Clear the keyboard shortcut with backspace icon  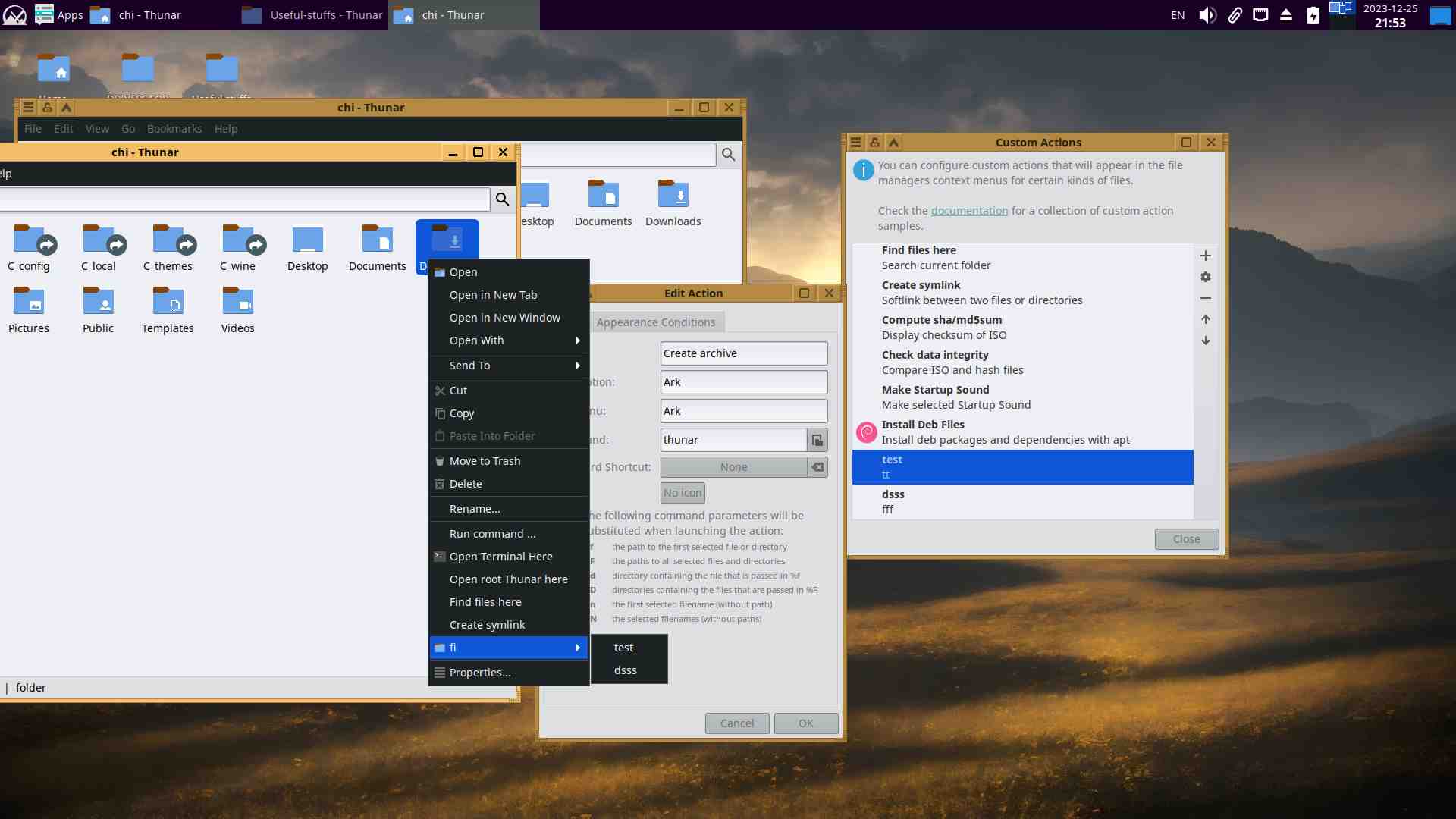click(817, 467)
